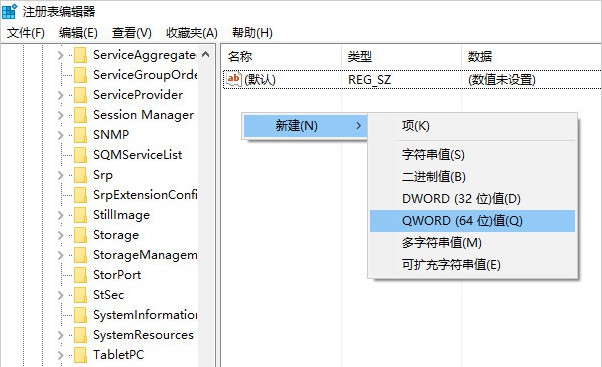Choose 二进制值(B) from the submenu
The width and height of the screenshot is (602, 367).
(x=472, y=177)
